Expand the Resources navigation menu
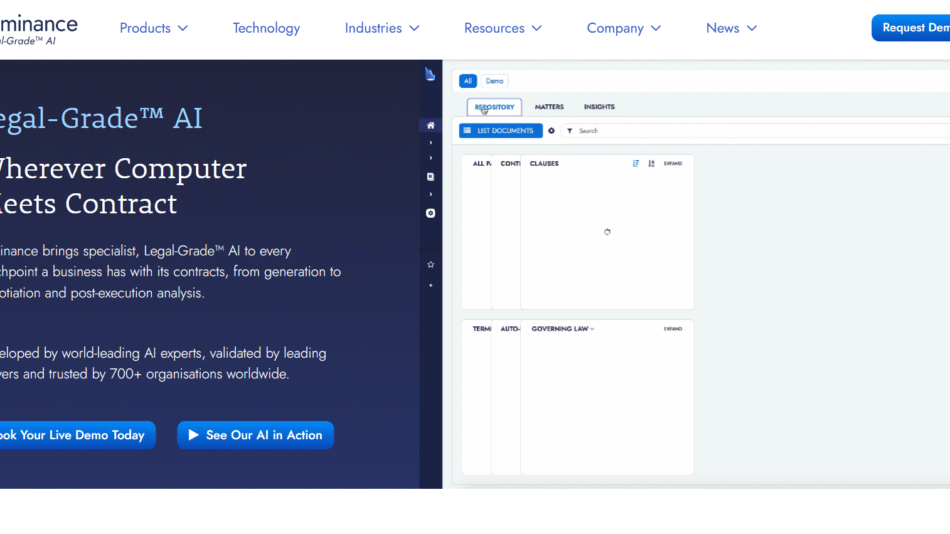Screen dimensions: 950x534 503,28
